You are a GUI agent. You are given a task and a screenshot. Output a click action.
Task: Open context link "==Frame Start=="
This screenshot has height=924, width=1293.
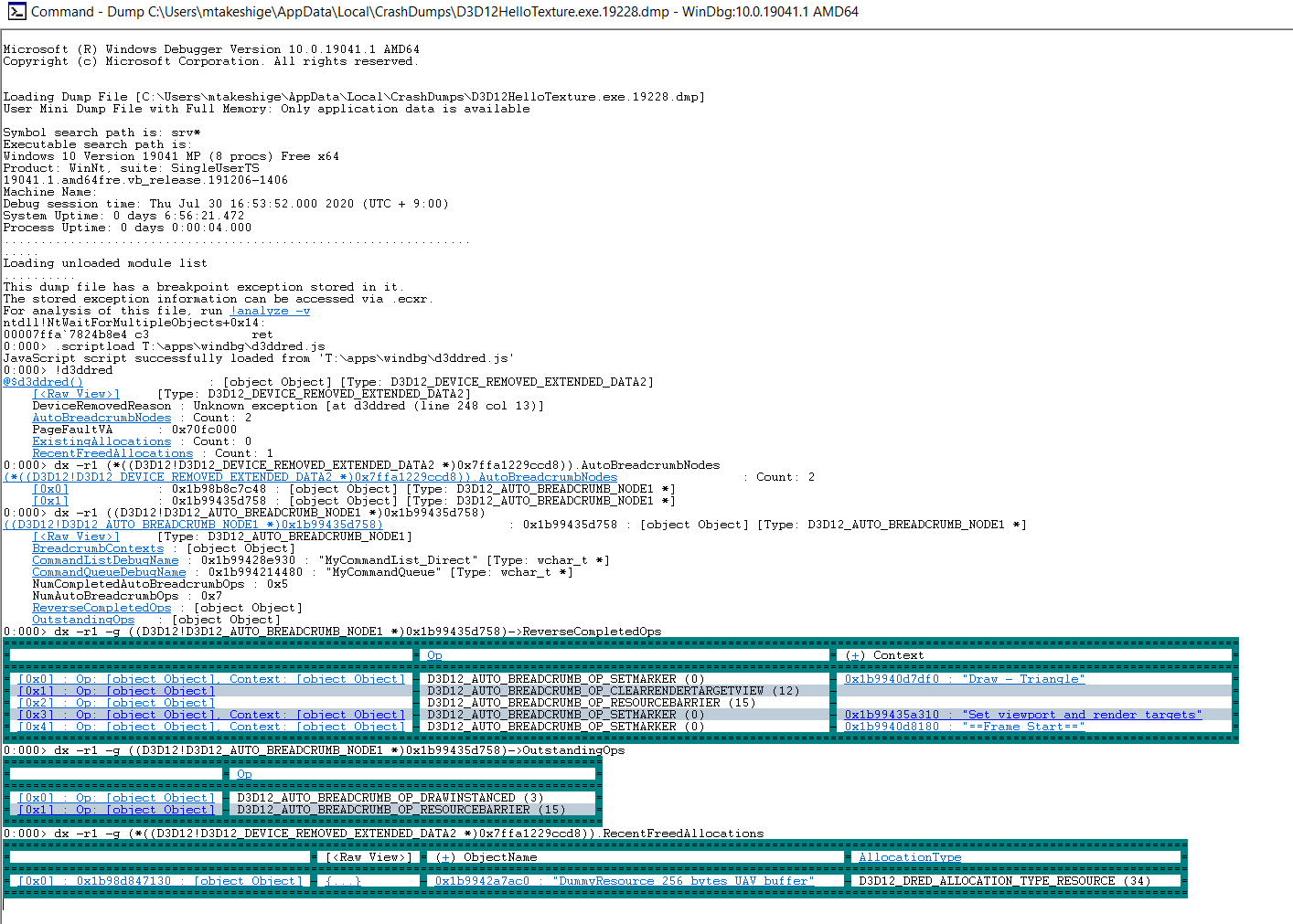point(965,727)
